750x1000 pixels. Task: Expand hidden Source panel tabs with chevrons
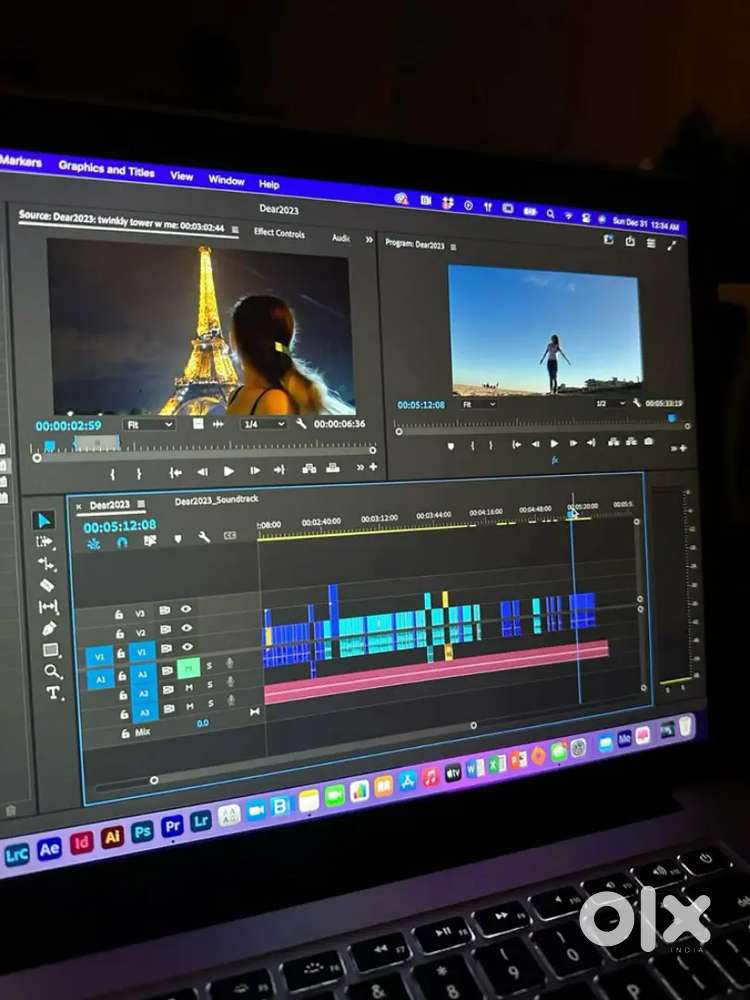tap(366, 239)
